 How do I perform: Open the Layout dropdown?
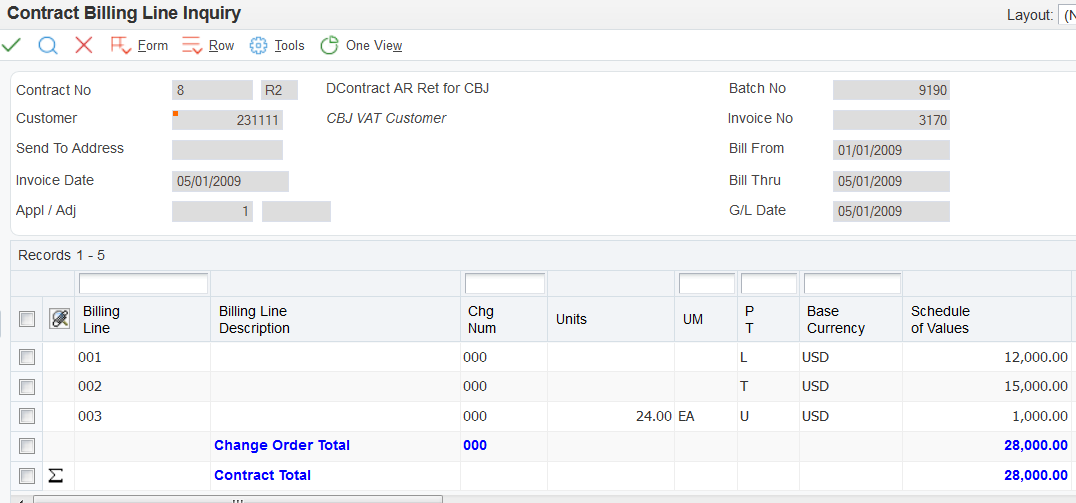pyautogui.click(x=1067, y=15)
